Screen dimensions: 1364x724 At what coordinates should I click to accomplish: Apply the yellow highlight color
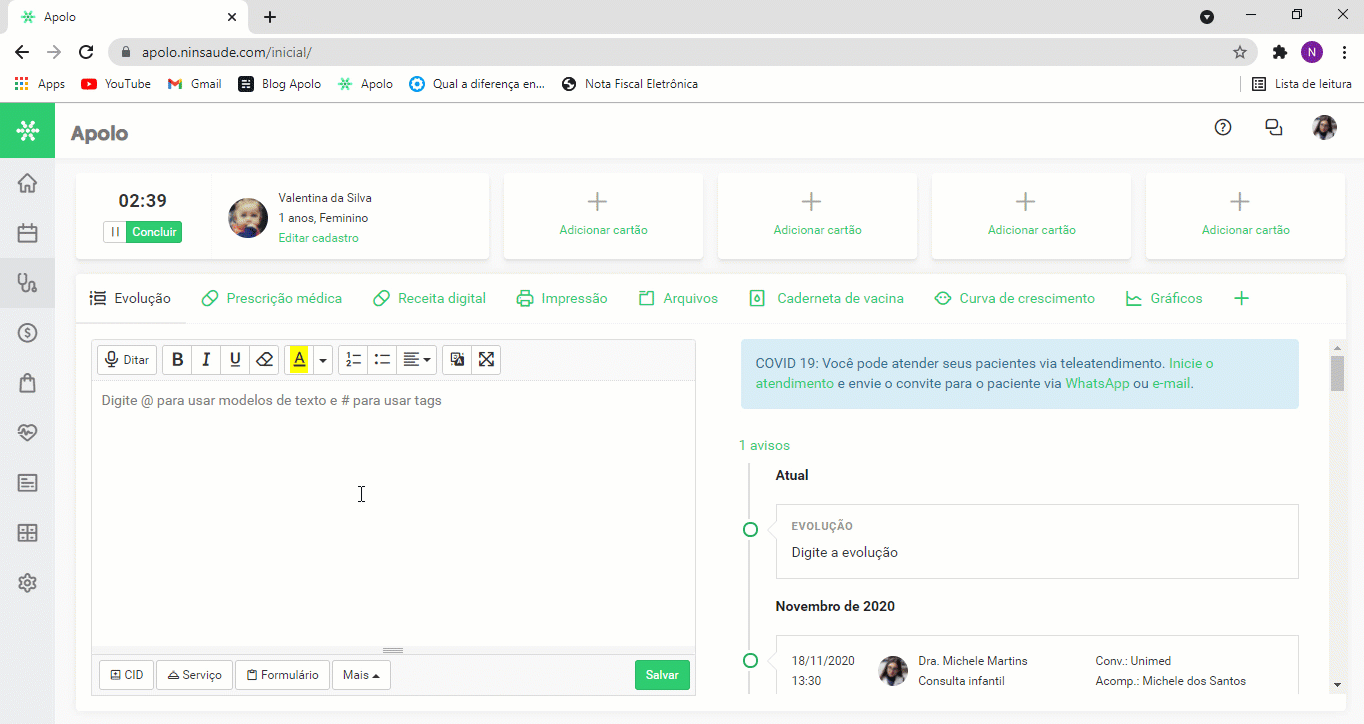(x=299, y=360)
